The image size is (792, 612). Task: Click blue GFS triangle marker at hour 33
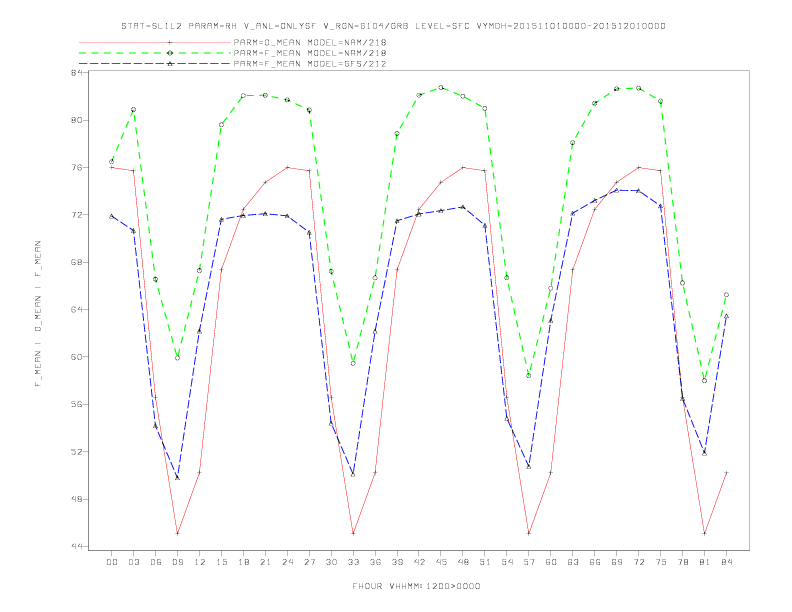(x=353, y=474)
